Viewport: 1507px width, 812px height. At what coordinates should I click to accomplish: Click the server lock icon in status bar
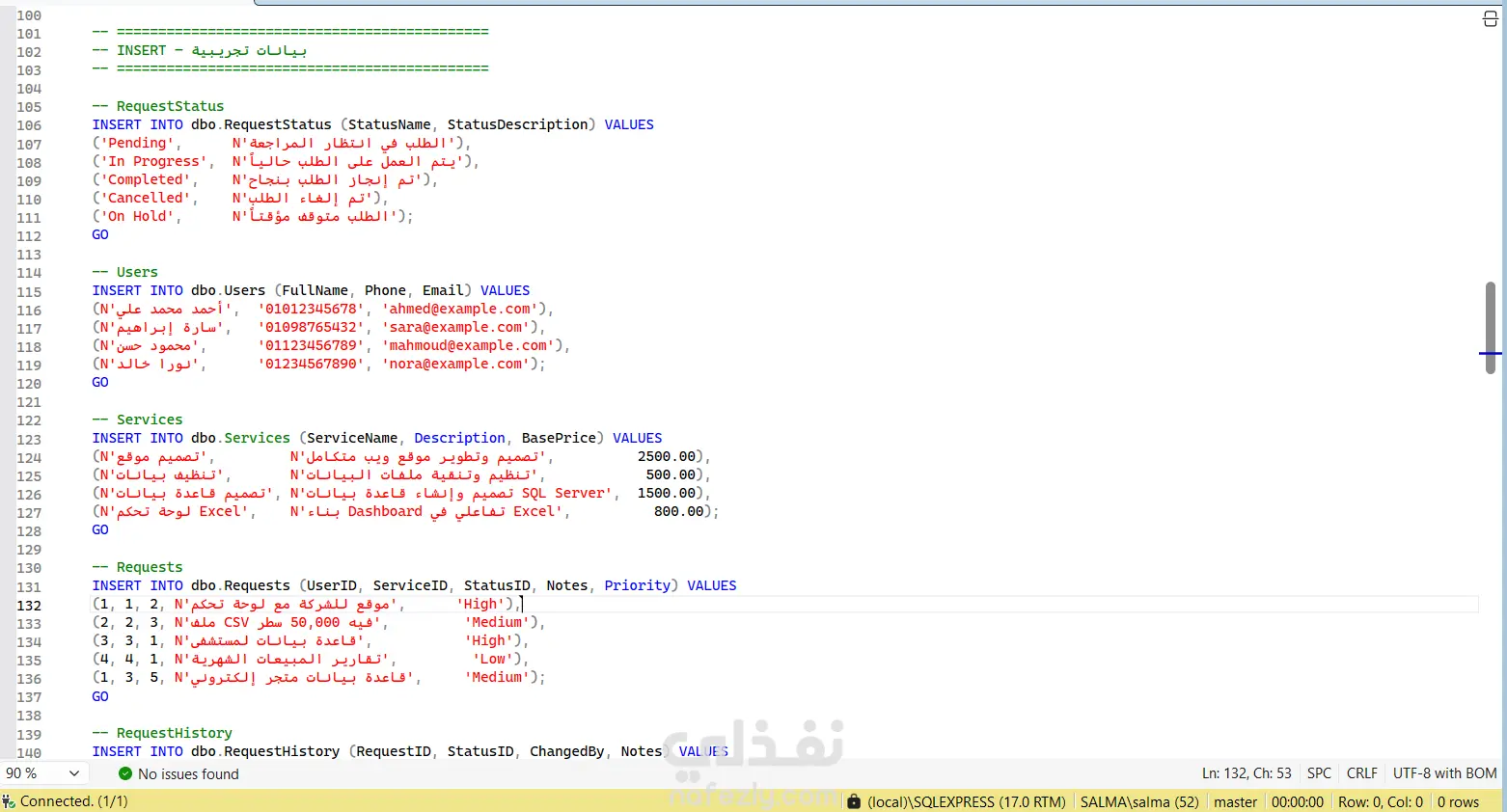pyautogui.click(x=854, y=801)
